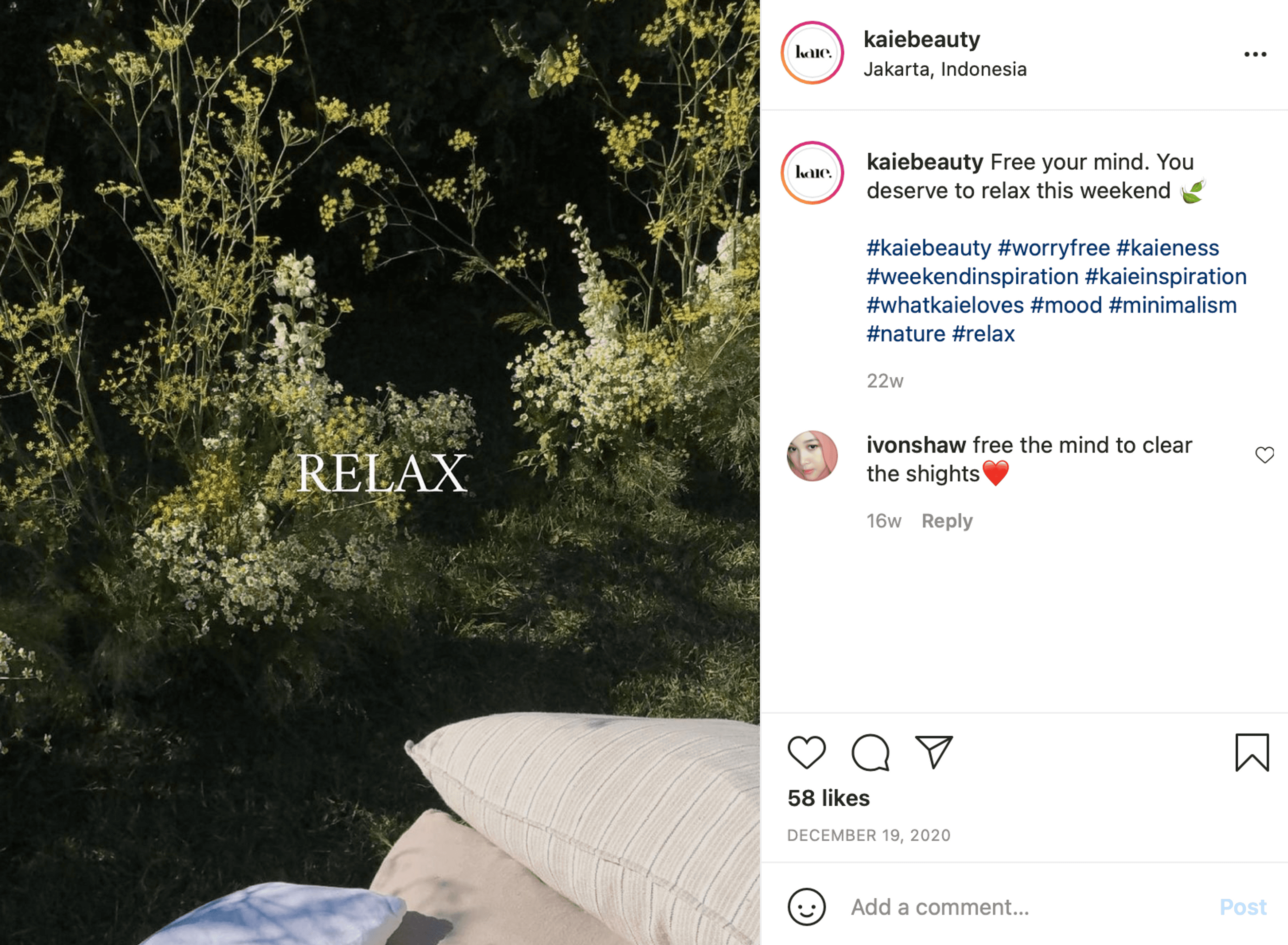Open the #weekendinspiration hashtag
This screenshot has height=945, width=1288.
coord(972,276)
